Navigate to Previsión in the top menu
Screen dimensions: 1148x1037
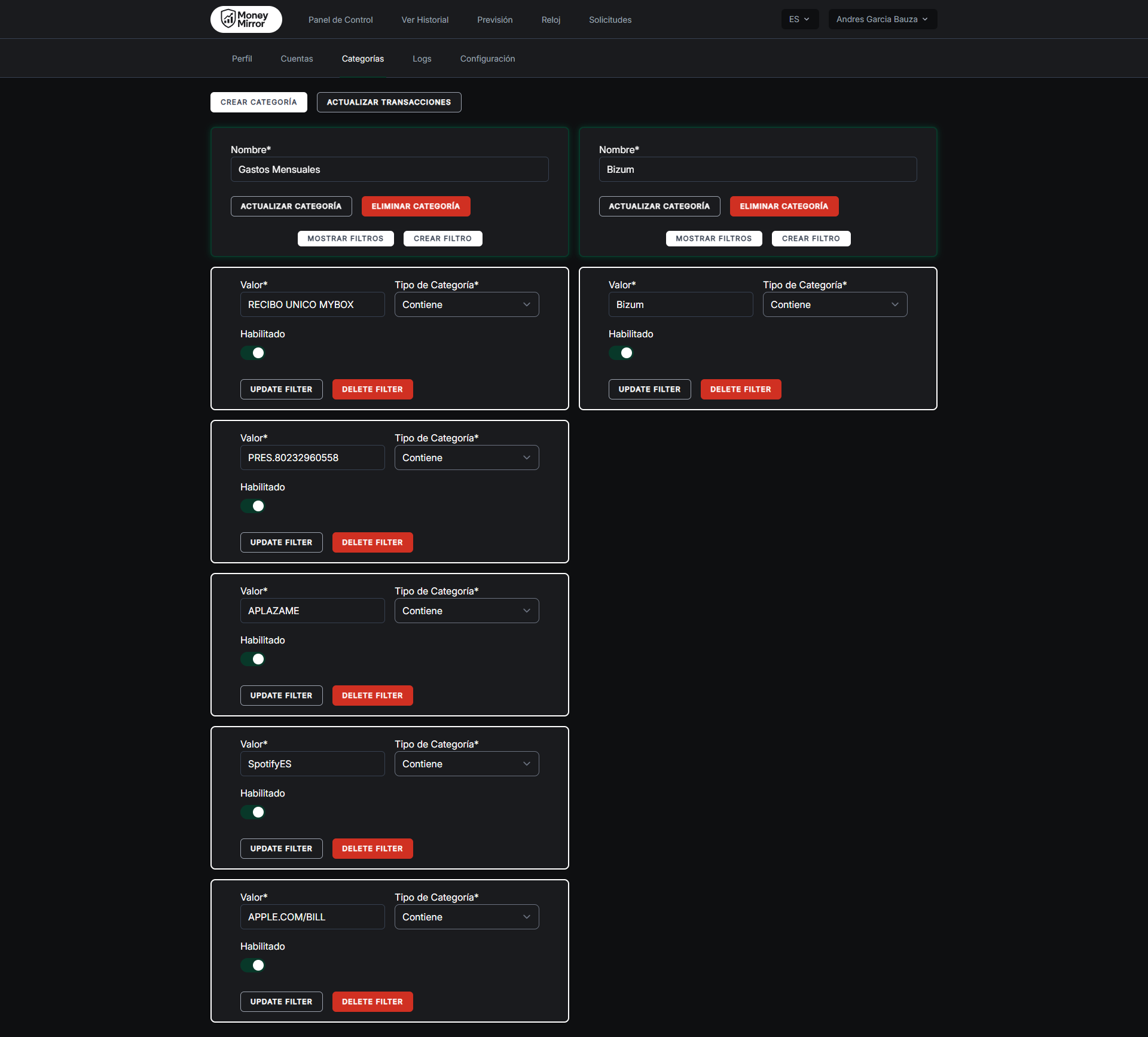pyautogui.click(x=494, y=20)
